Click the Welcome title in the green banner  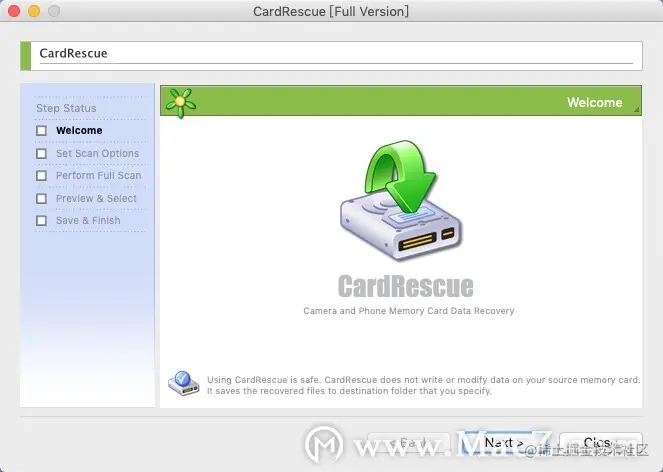595,102
